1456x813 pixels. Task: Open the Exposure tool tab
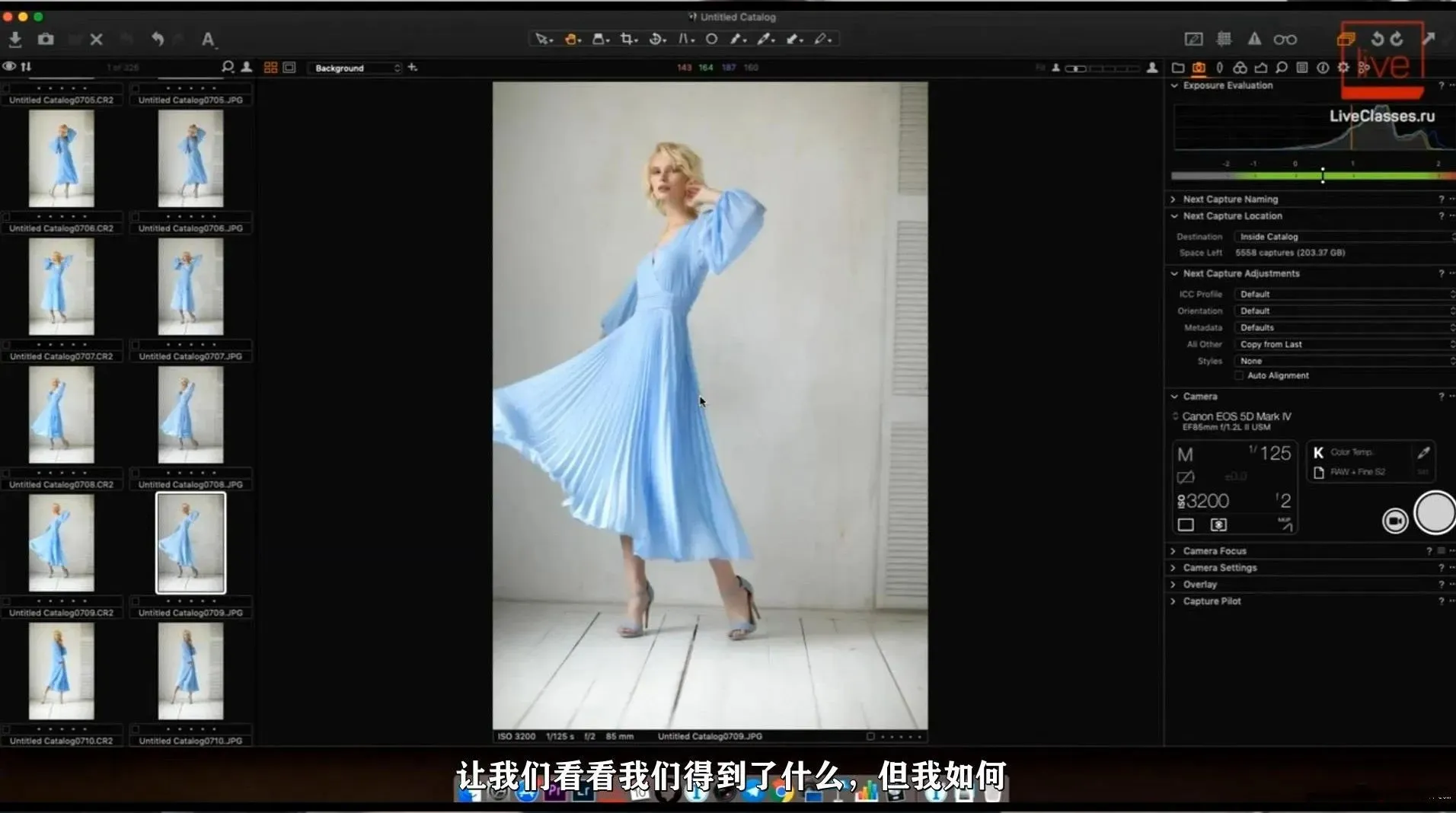1261,68
